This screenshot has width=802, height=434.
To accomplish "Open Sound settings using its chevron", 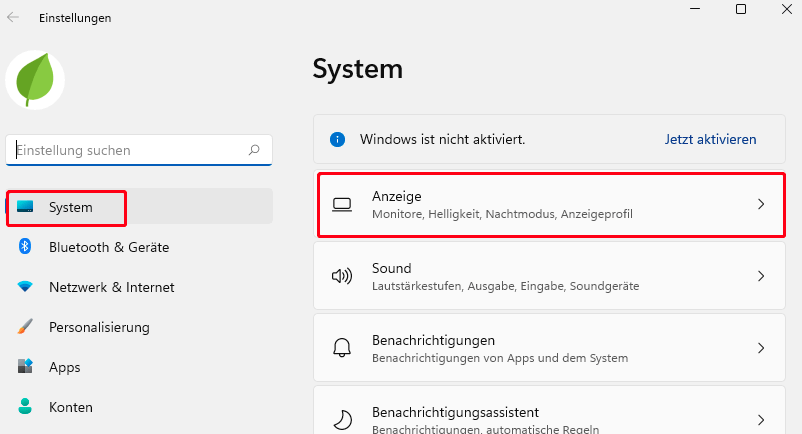I will tap(761, 276).
